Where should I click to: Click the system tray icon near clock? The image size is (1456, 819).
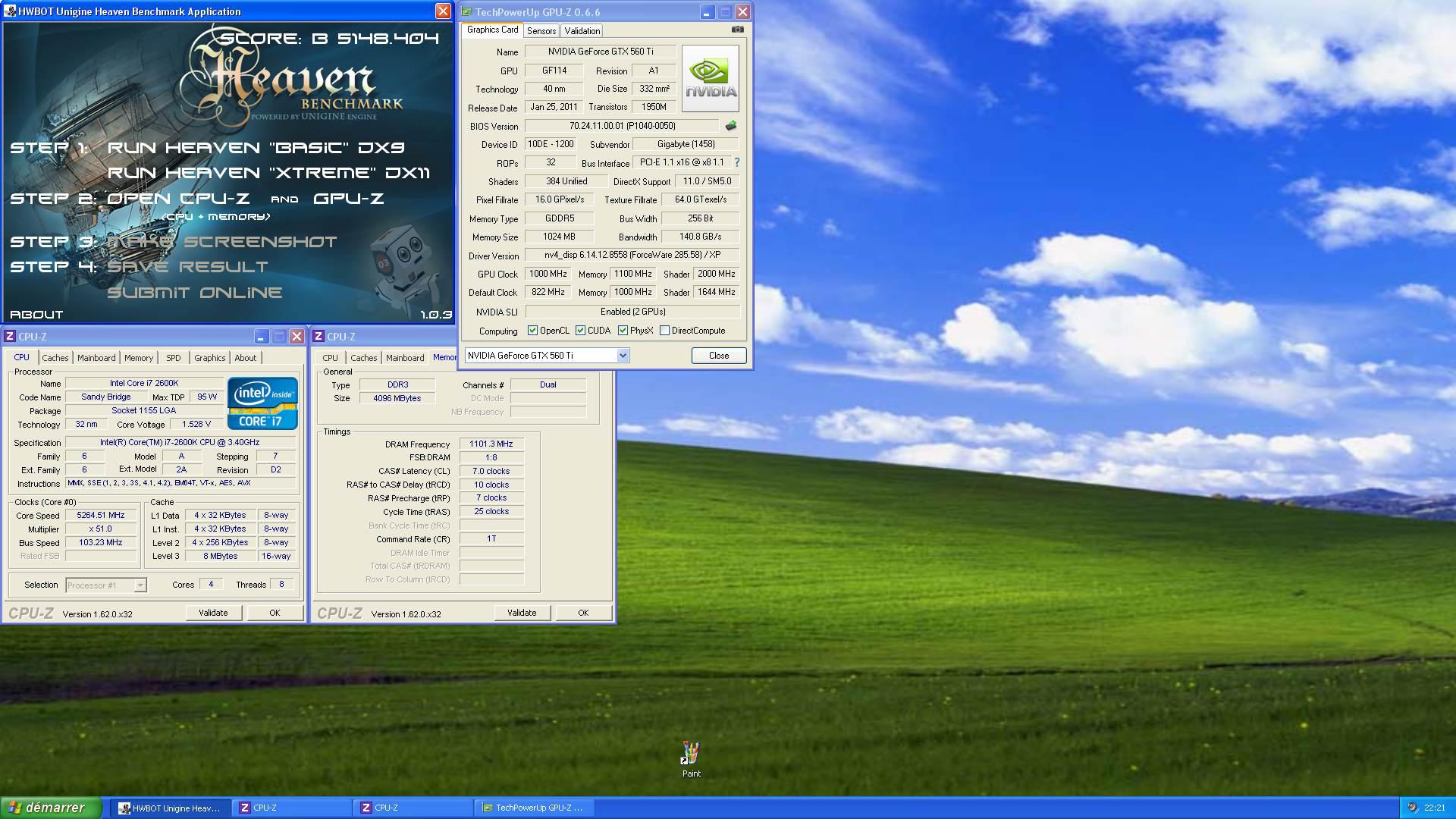click(1412, 808)
